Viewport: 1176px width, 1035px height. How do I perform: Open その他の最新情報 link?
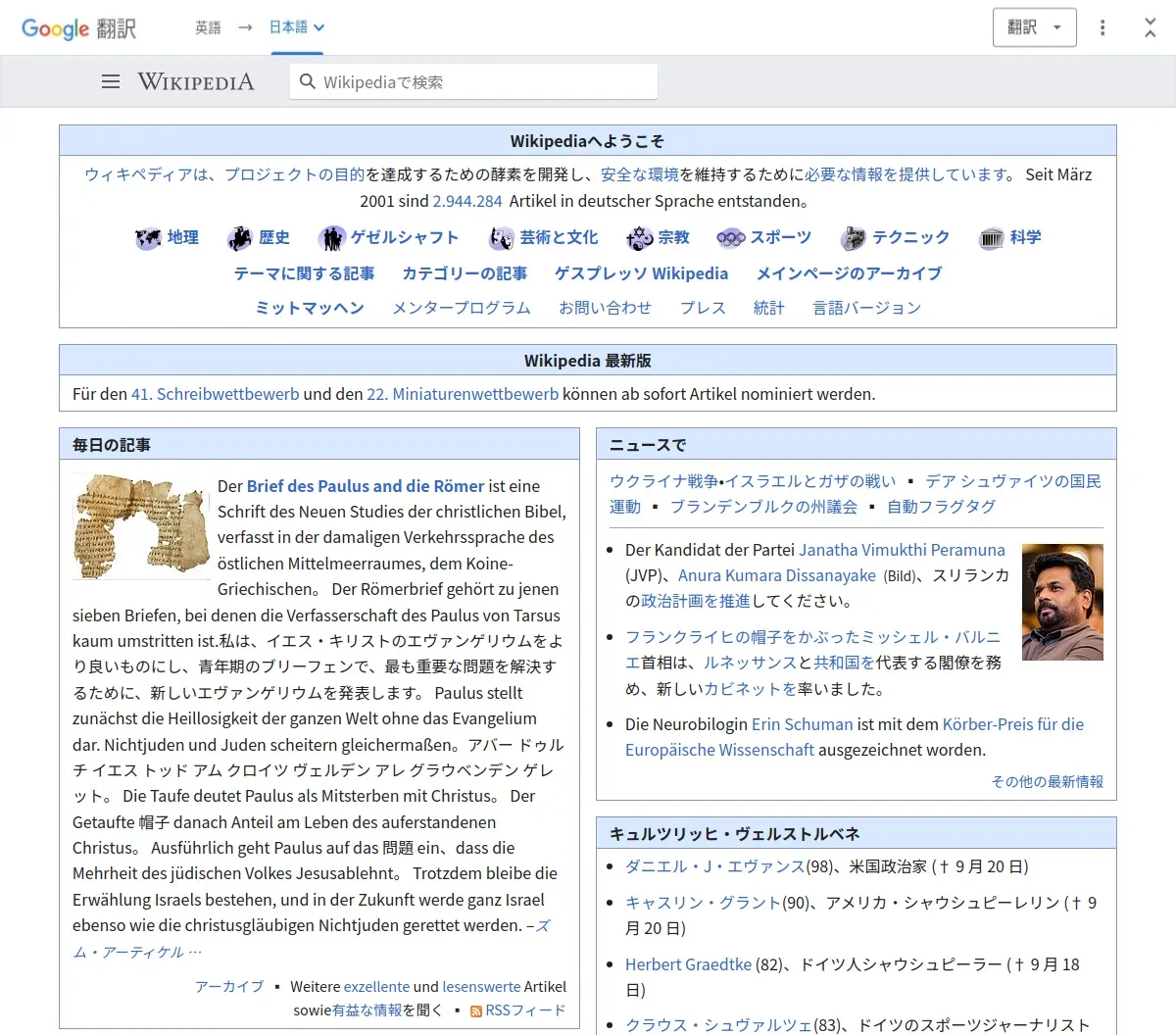[x=1048, y=781]
